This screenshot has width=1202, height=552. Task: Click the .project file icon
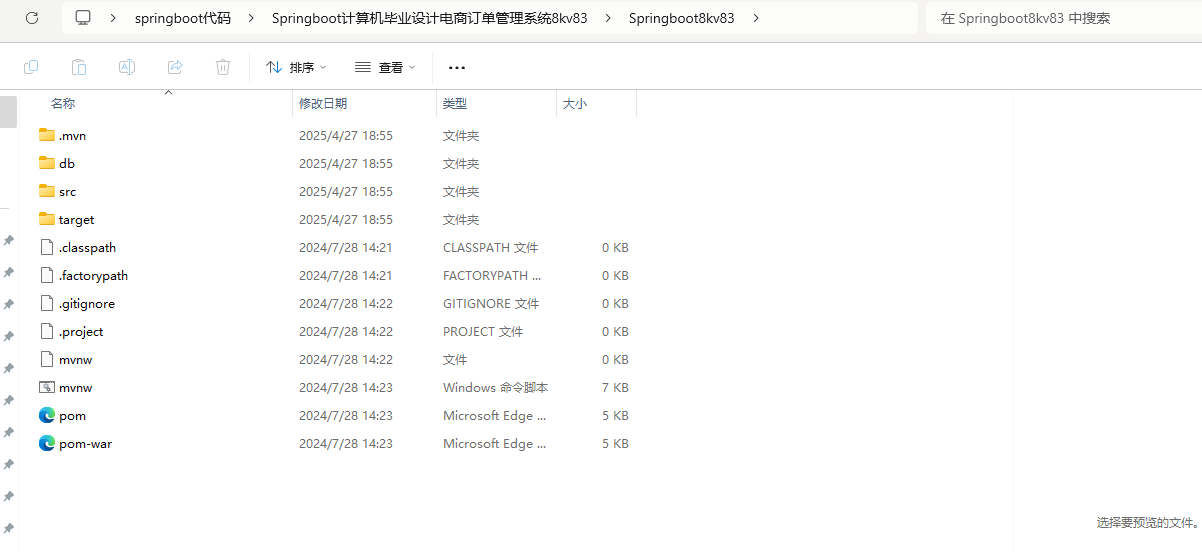[x=47, y=331]
